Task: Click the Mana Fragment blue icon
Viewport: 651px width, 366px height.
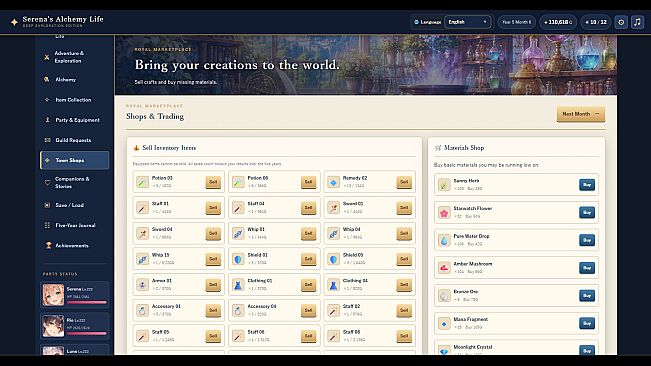Action: pyautogui.click(x=444, y=323)
